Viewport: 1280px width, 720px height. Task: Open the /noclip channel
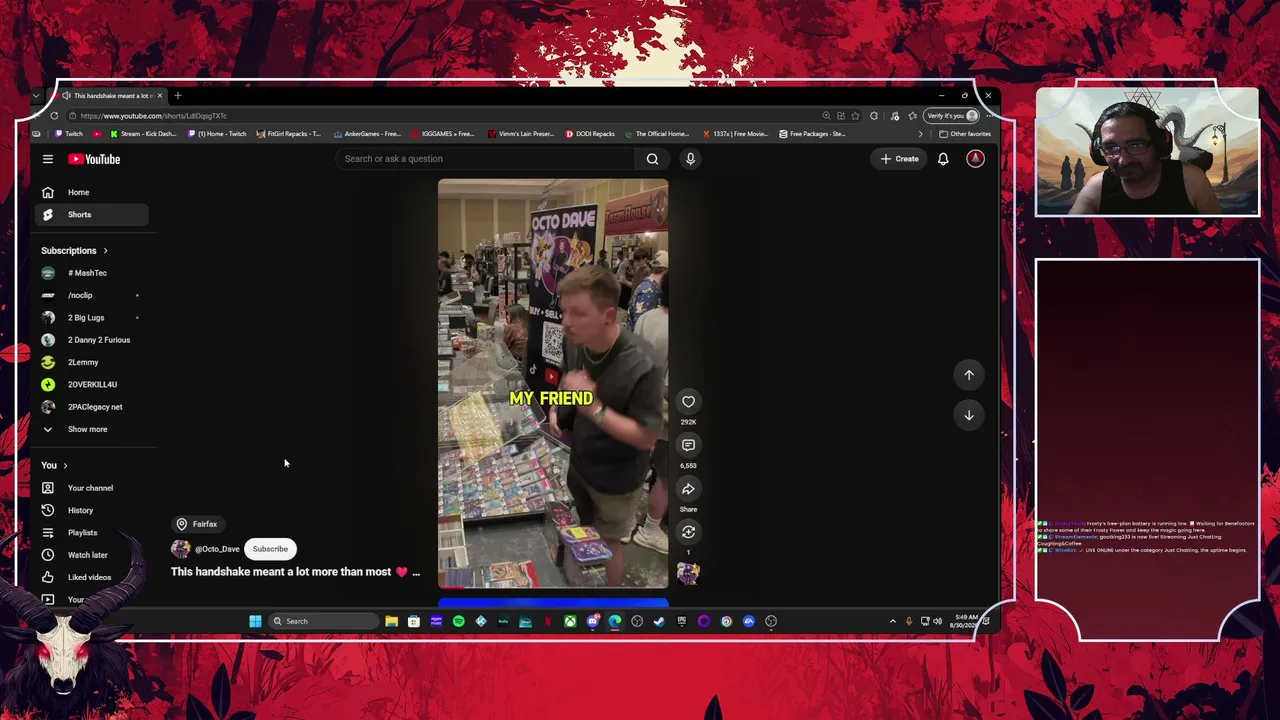click(92, 295)
